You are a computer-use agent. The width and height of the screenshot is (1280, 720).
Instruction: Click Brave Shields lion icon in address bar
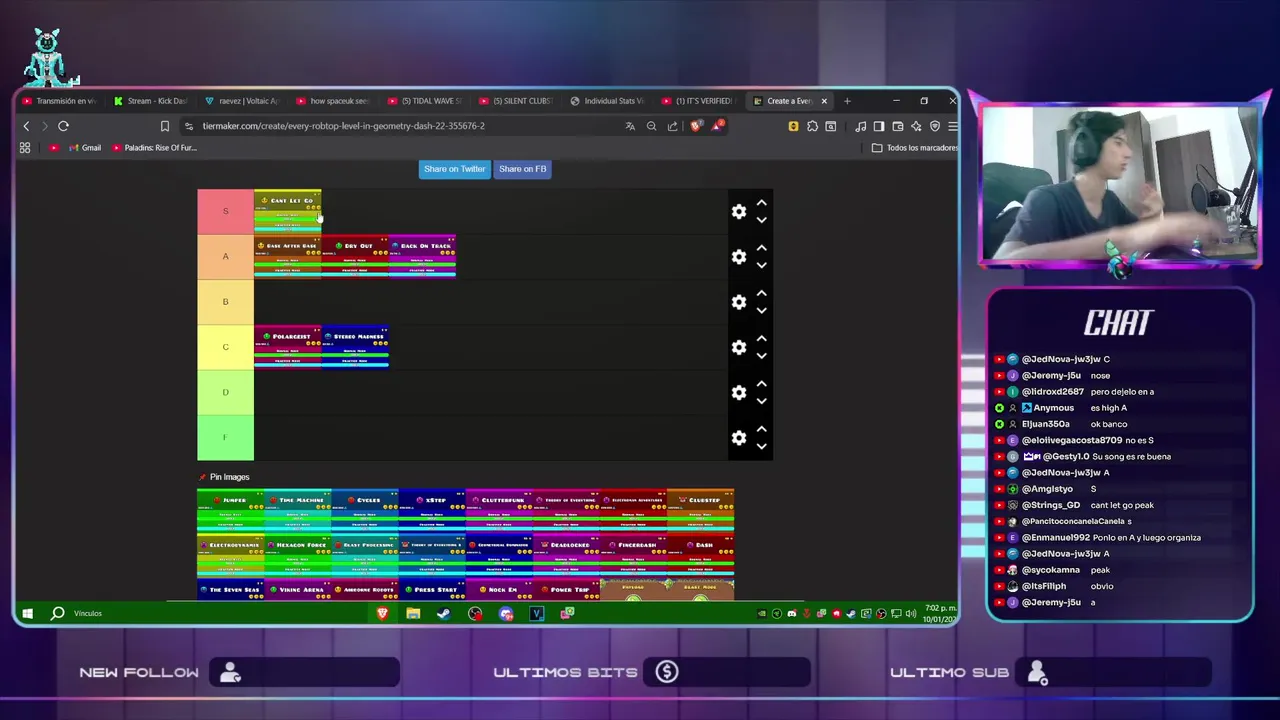pyautogui.click(x=696, y=126)
